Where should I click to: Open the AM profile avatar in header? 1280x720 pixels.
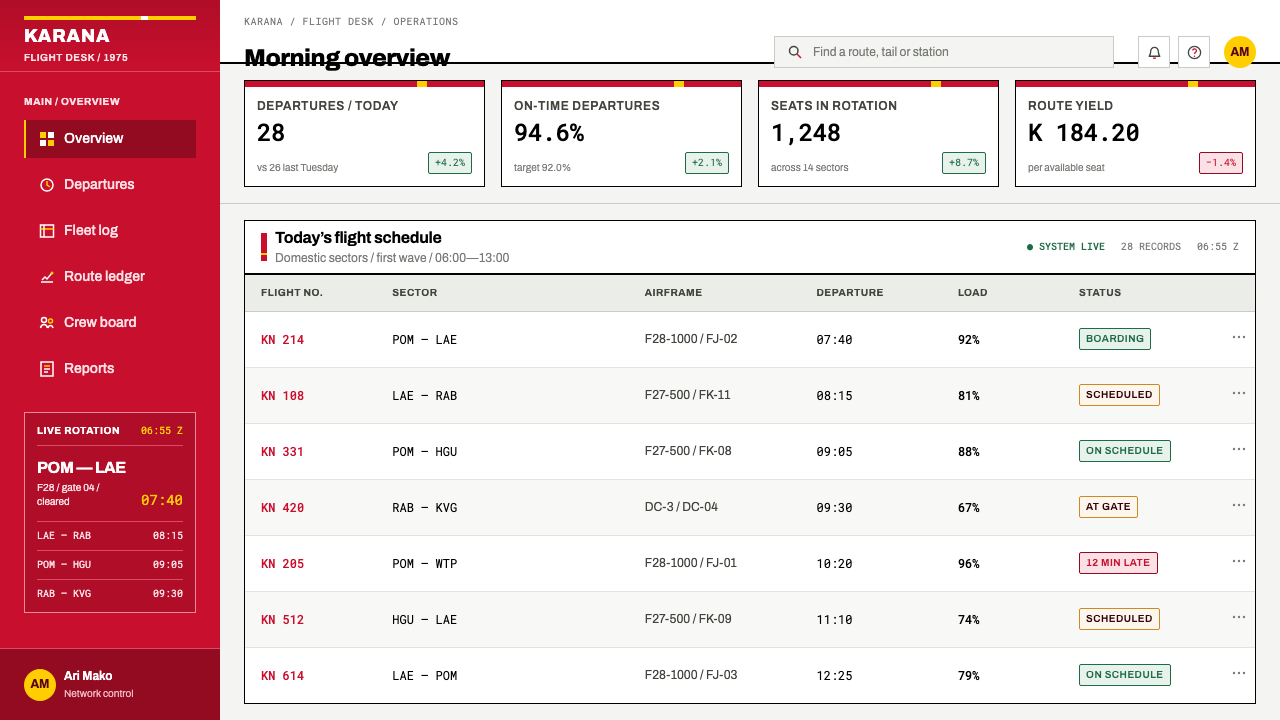pos(1240,52)
